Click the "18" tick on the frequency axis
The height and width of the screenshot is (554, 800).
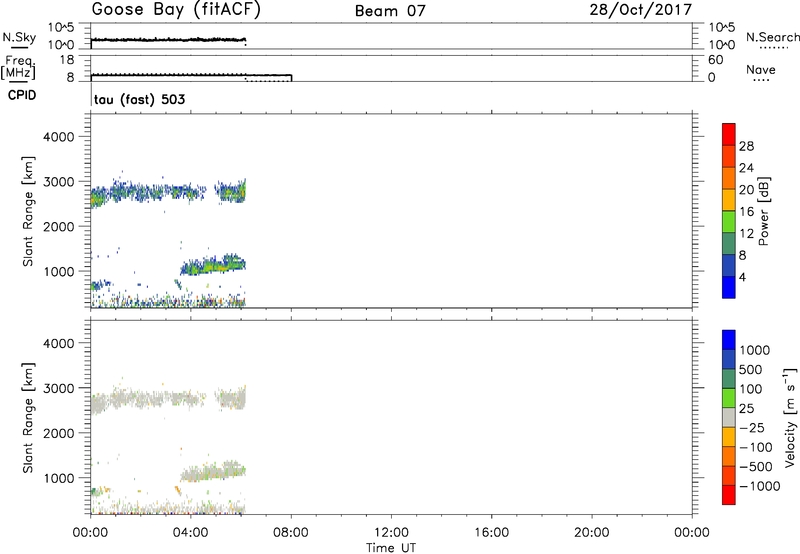(67, 60)
